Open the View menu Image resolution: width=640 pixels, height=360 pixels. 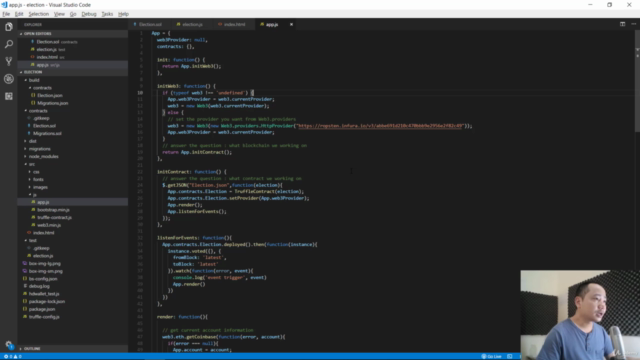(59, 14)
